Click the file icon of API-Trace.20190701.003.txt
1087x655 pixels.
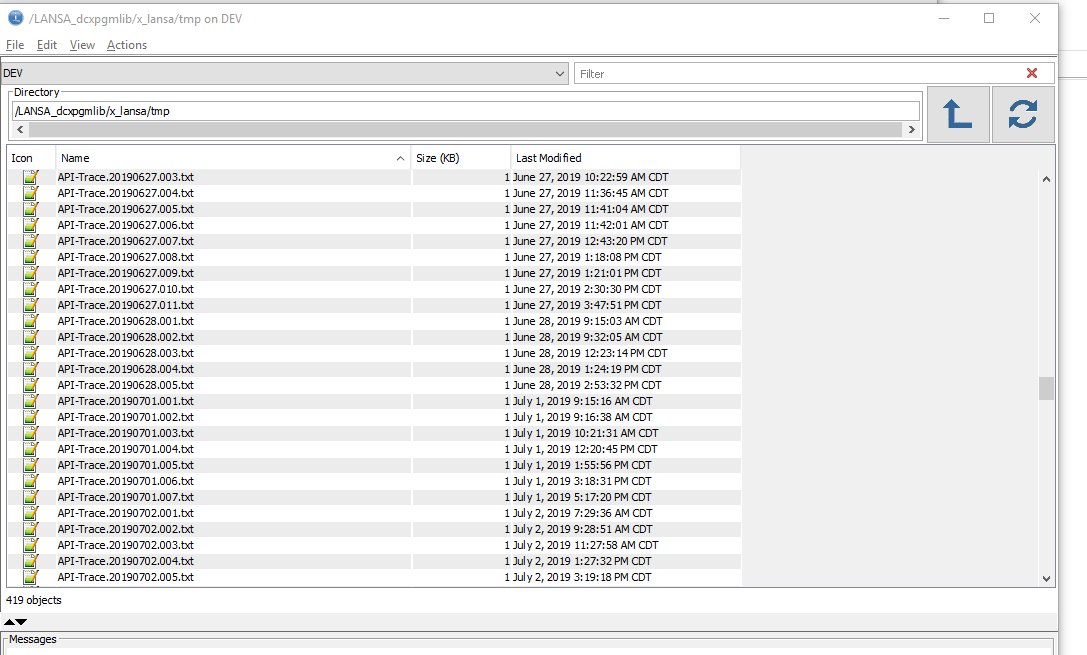pyautogui.click(x=31, y=433)
